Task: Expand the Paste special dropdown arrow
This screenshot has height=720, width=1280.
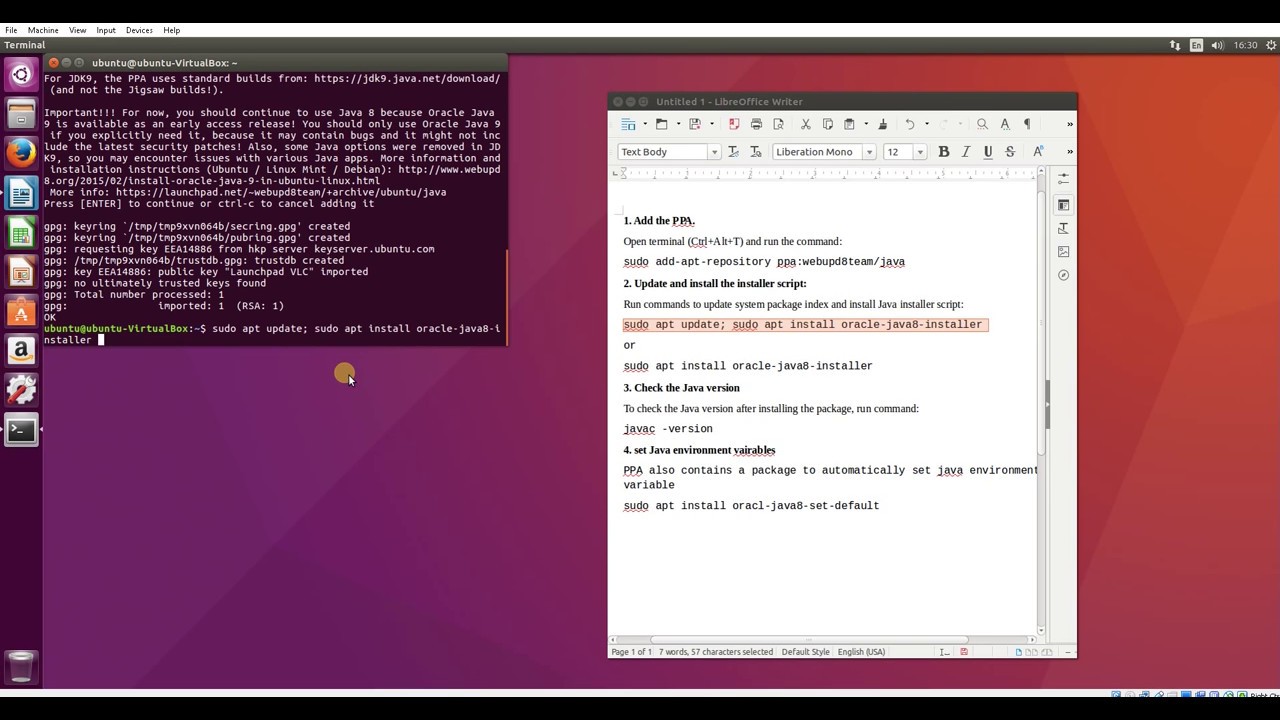Action: point(865,124)
